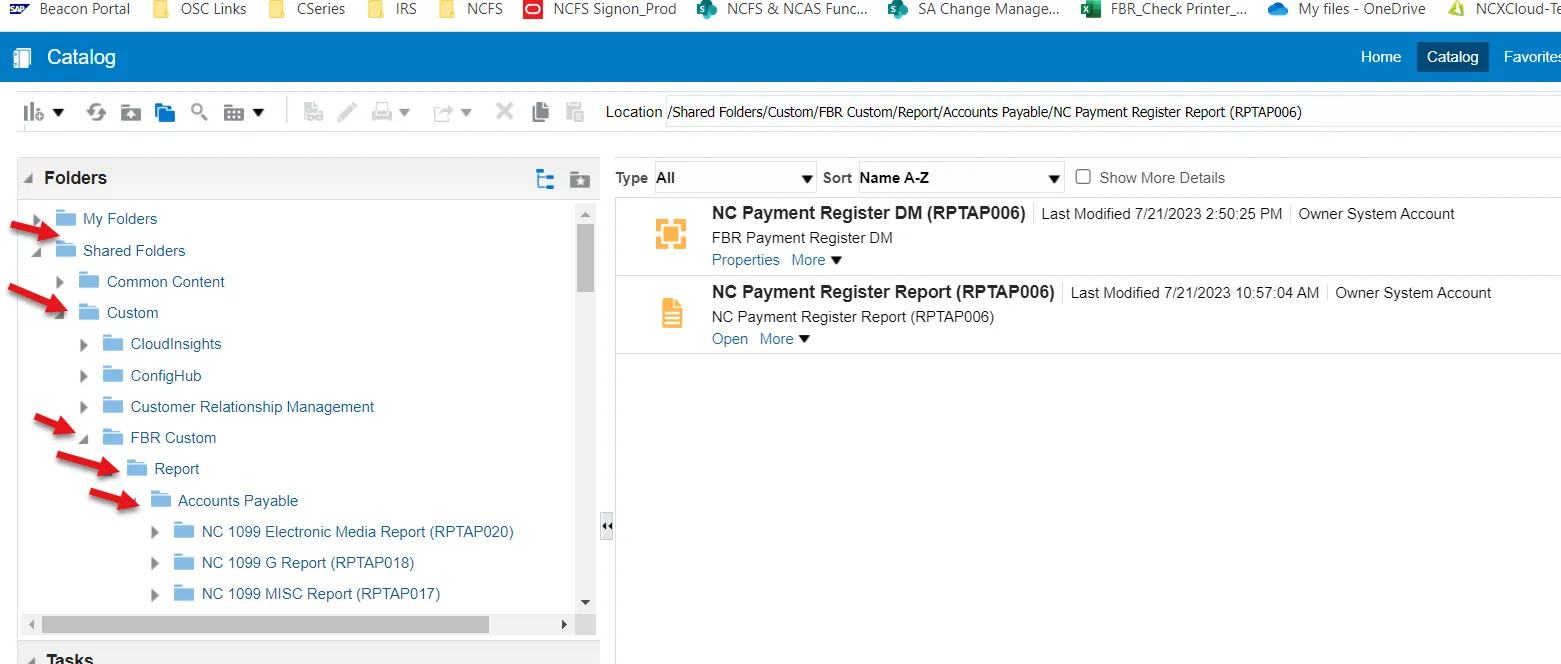Select the Catalog tab in header
Viewport: 1561px width, 664px height.
[x=1452, y=57]
